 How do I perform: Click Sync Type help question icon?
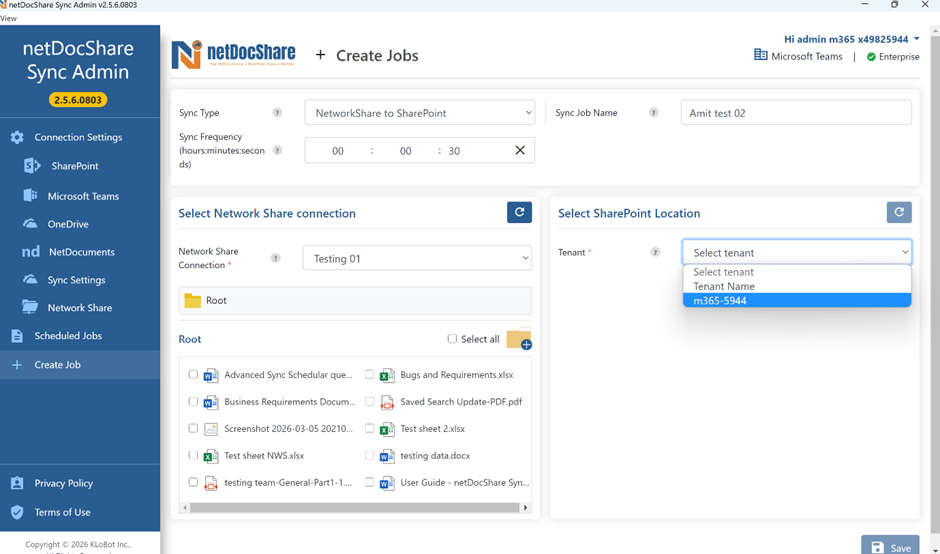(x=277, y=113)
